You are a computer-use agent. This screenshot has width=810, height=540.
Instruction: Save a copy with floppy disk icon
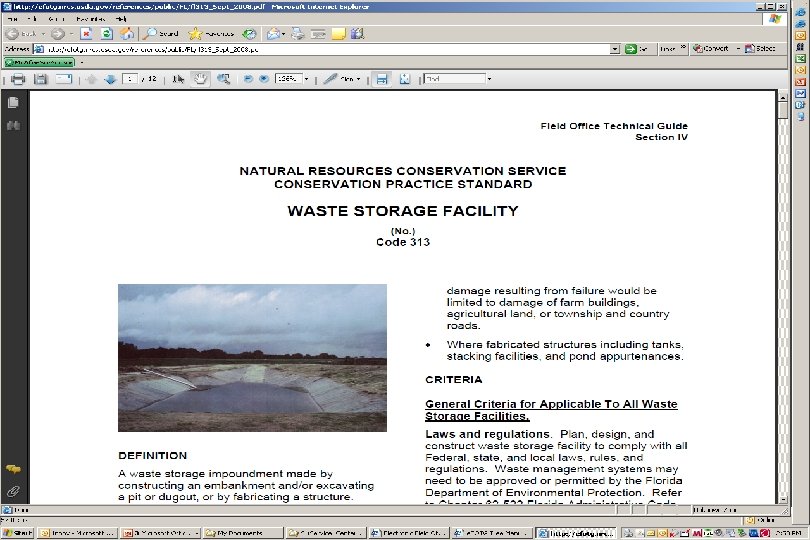click(x=40, y=79)
